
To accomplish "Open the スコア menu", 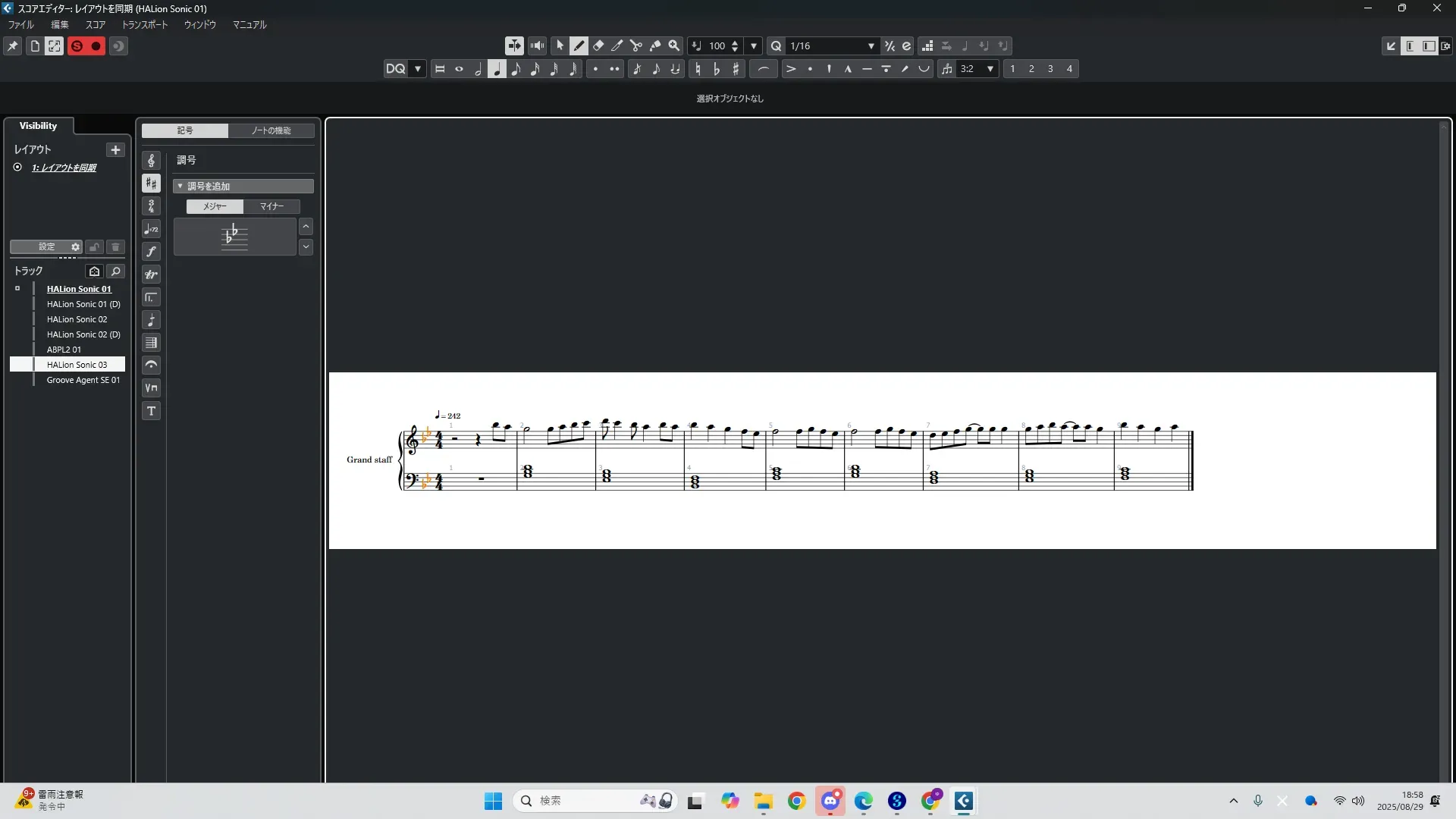I will [95, 25].
